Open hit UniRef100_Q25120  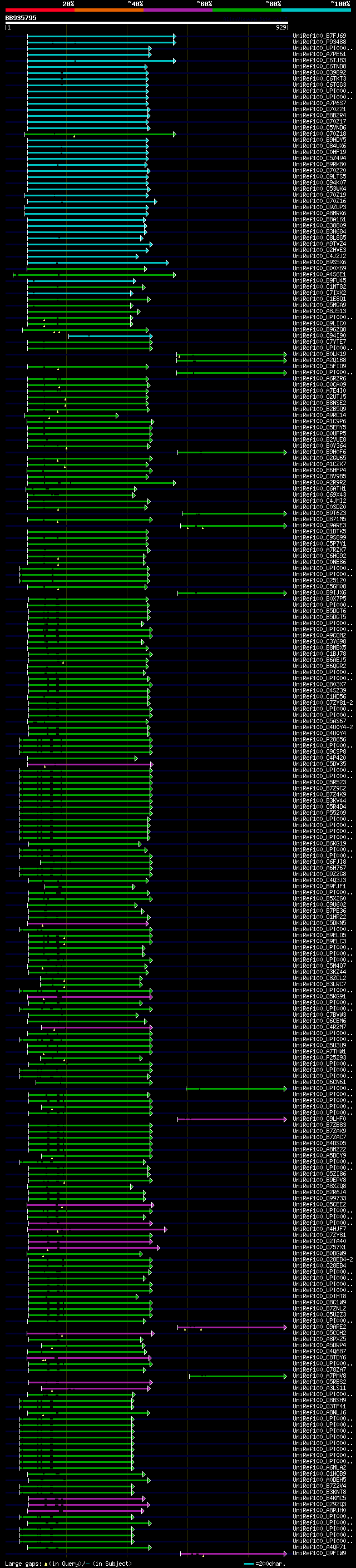click(319, 580)
